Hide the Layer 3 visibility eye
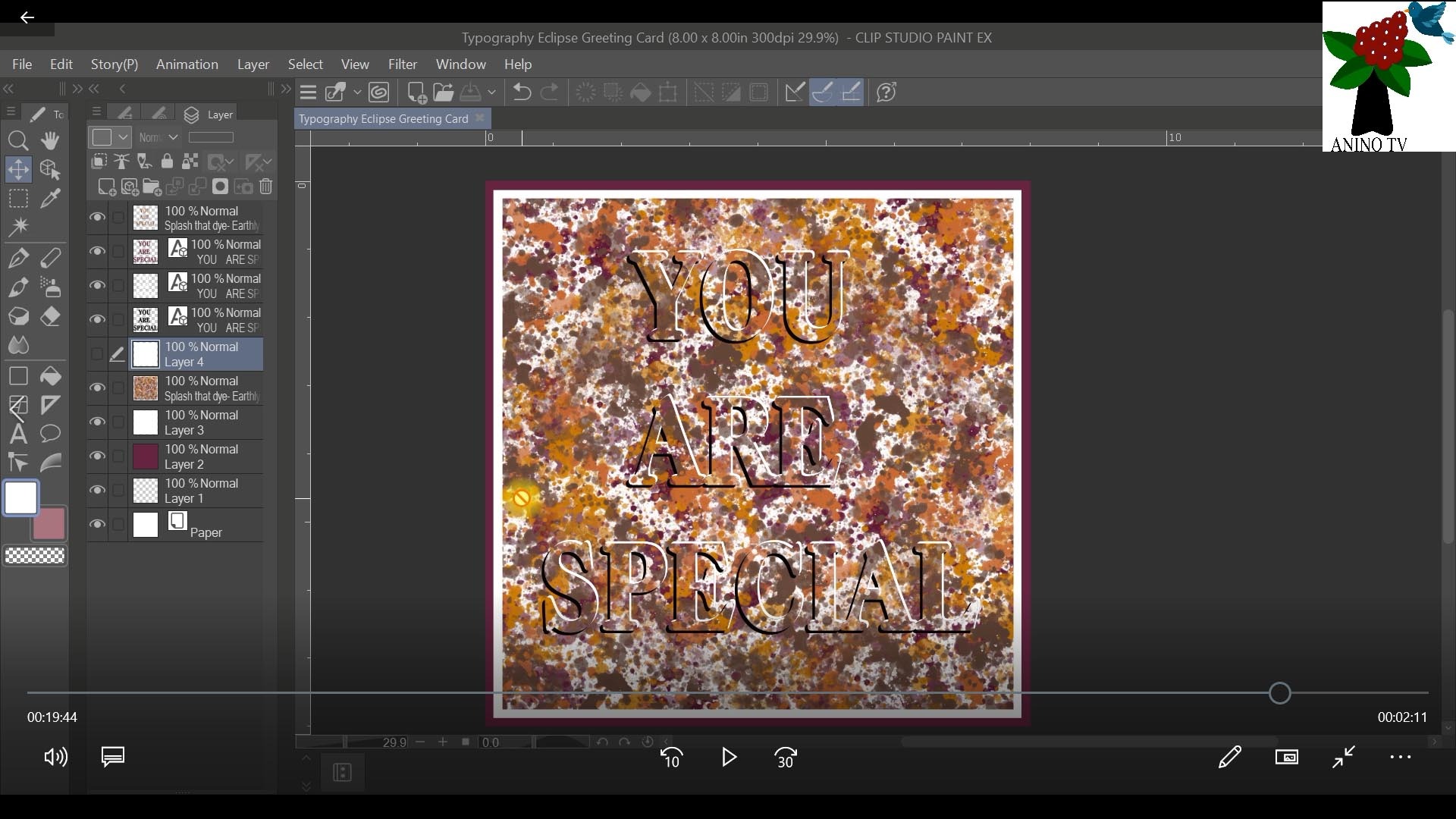The width and height of the screenshot is (1456, 819). (x=97, y=422)
